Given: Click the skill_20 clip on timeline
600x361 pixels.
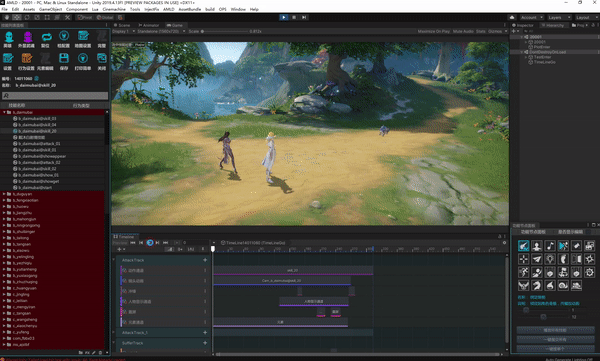Looking at the screenshot, I should tap(293, 270).
